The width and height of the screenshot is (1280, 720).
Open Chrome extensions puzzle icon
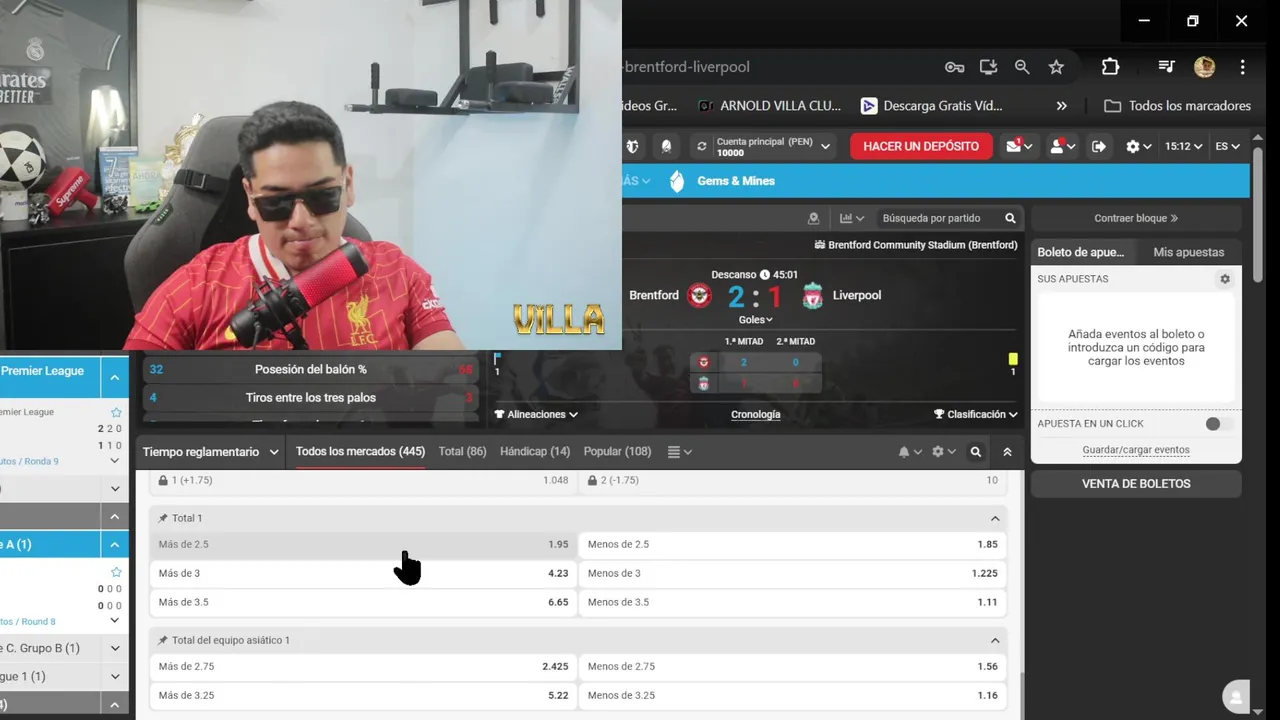point(1110,67)
